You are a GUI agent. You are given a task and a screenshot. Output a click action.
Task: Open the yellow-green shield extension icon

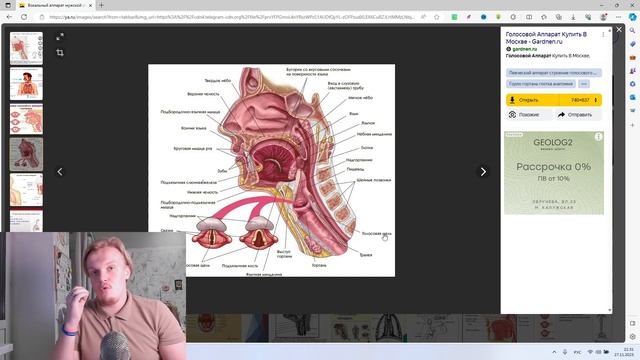[498, 17]
